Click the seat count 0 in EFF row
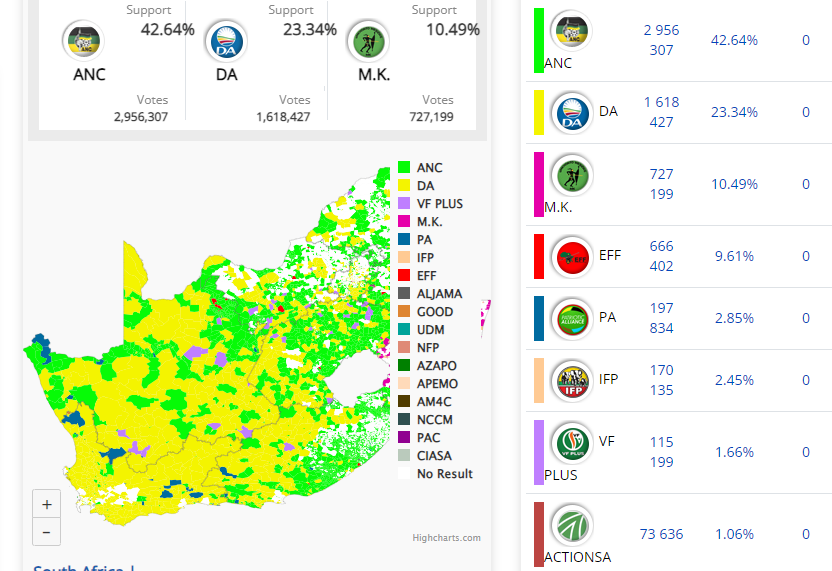 click(x=805, y=256)
